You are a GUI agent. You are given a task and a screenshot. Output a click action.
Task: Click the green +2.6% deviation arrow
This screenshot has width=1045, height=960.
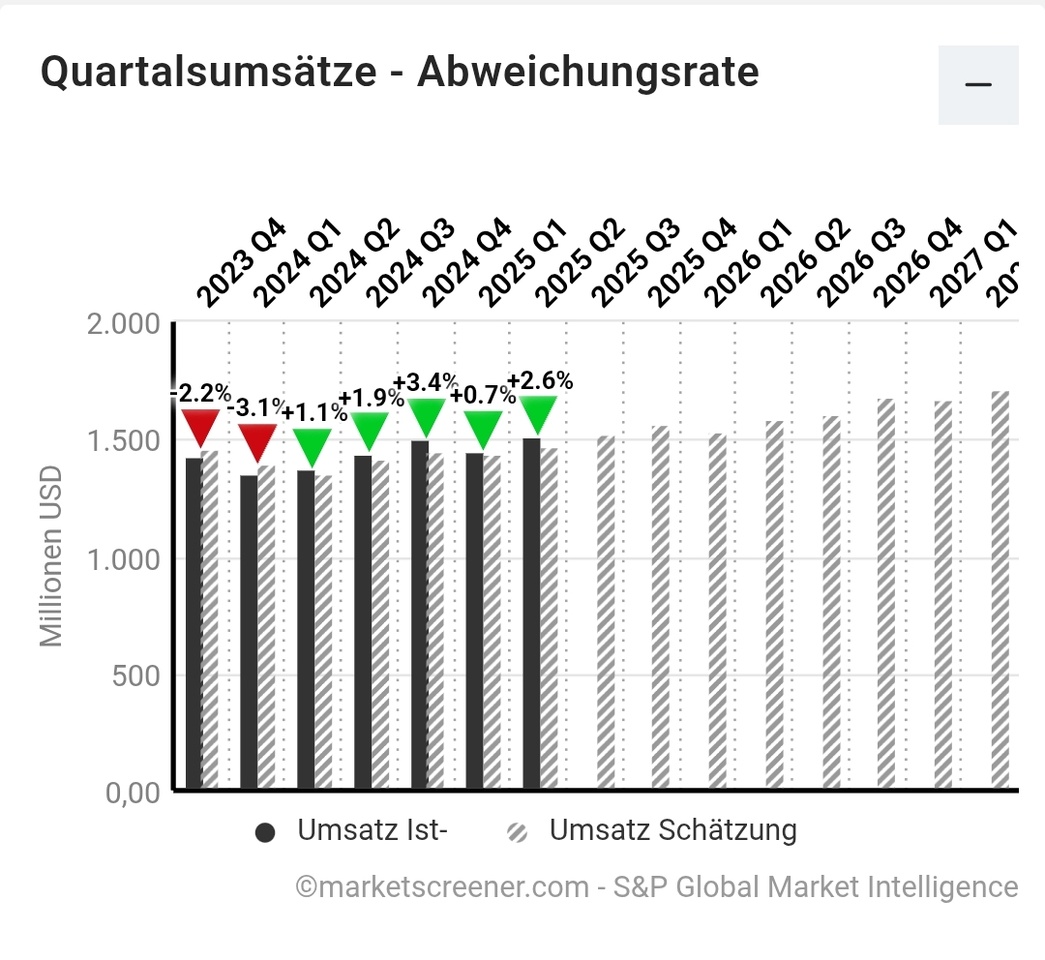coord(538,414)
